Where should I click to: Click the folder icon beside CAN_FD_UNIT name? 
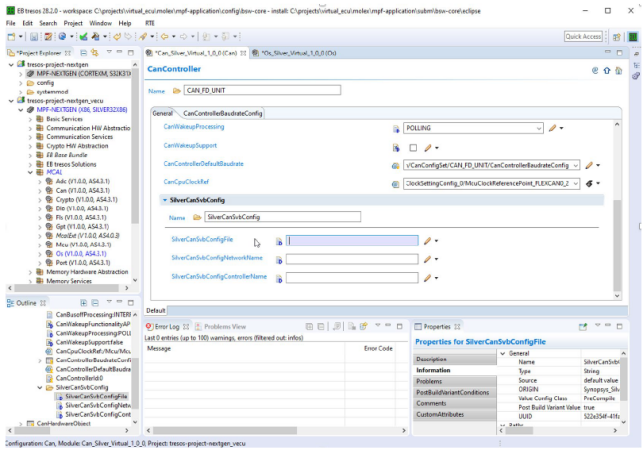(177, 91)
